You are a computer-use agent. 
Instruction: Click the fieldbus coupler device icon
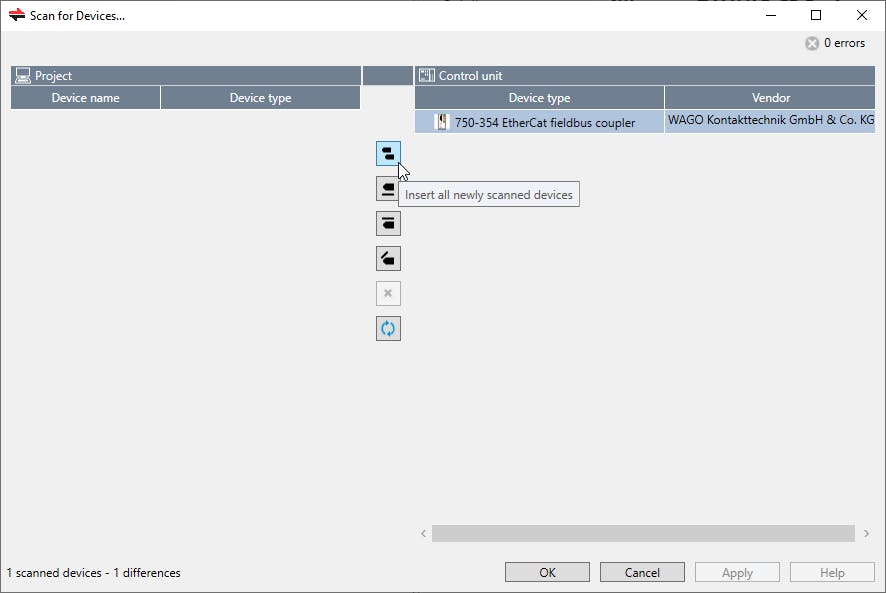pyautogui.click(x=442, y=122)
